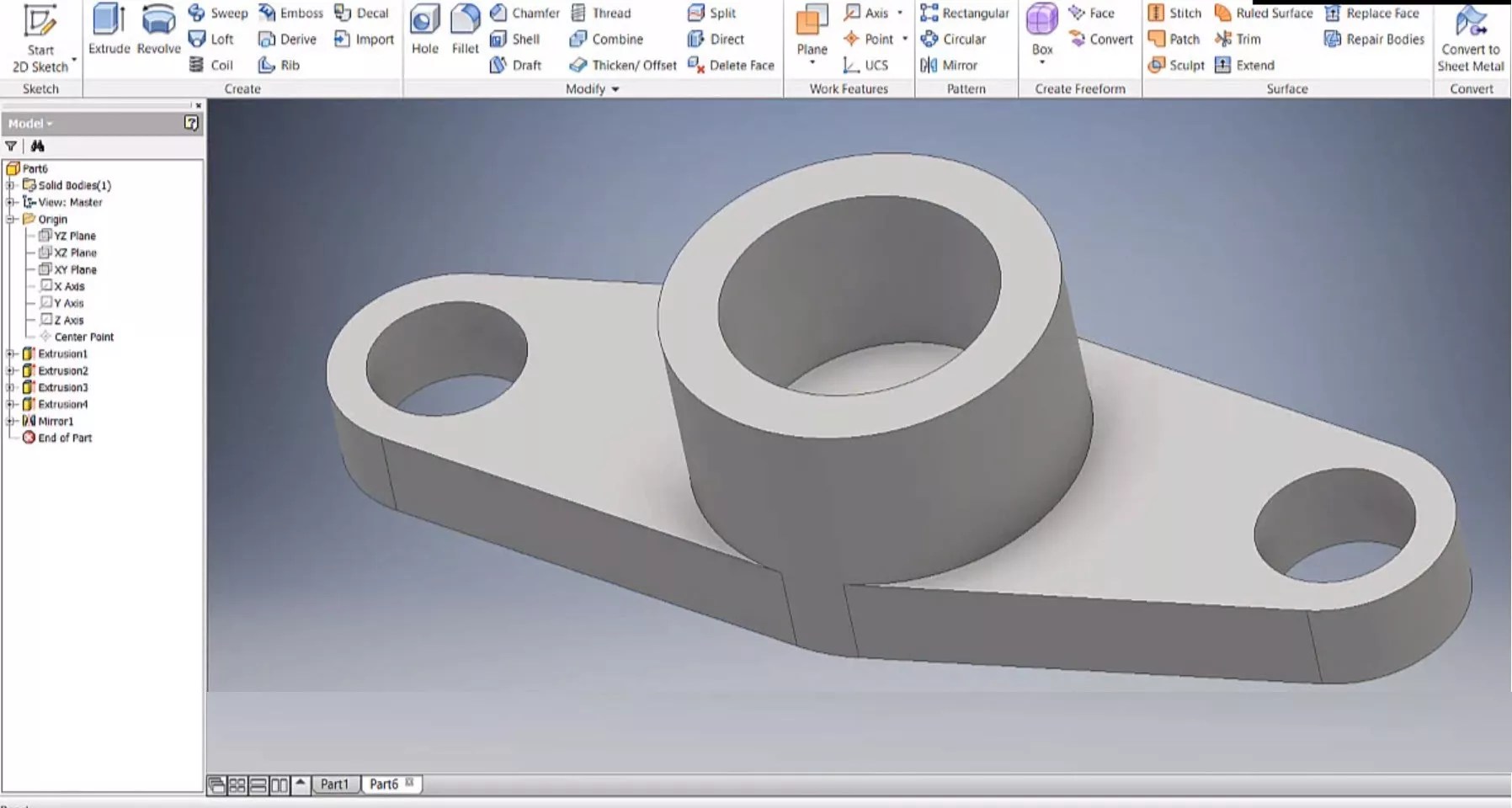
Task: Create a Freeform Box
Action: point(1042,30)
